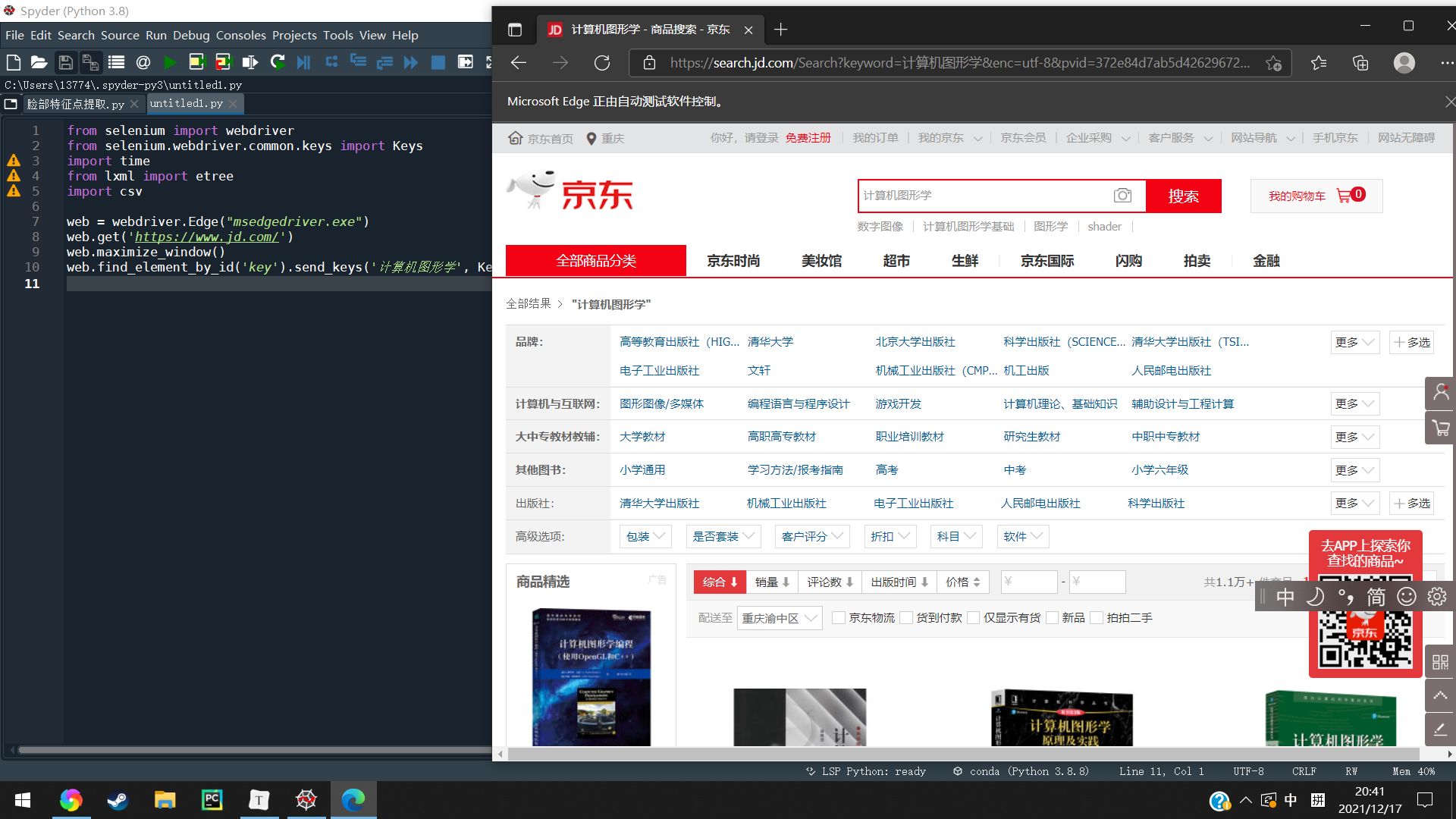Open the 客户评分 dropdown

(x=812, y=536)
